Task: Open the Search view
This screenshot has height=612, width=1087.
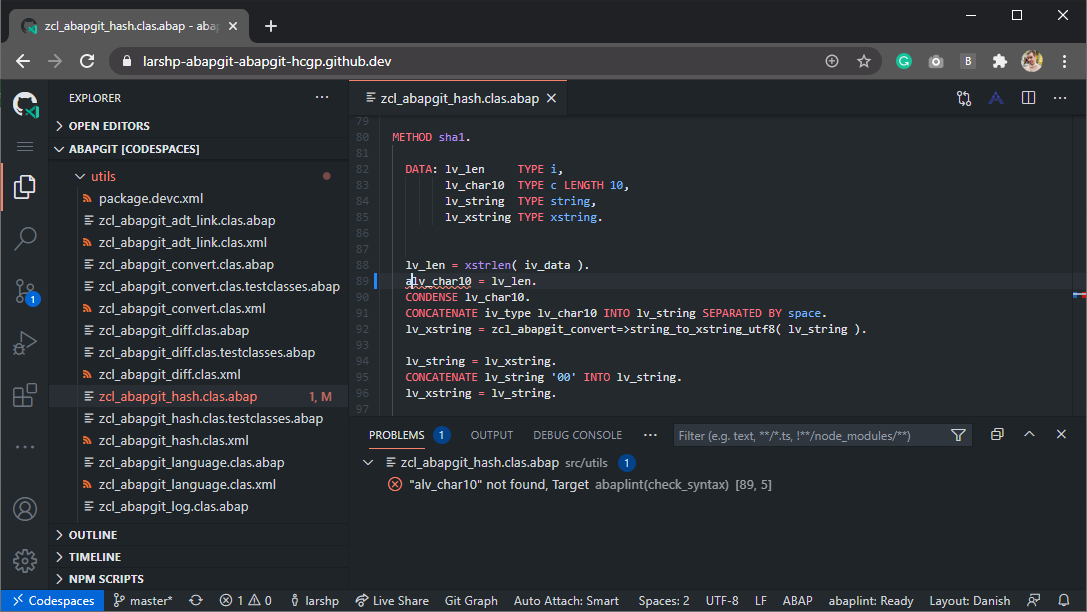Action: (x=25, y=238)
